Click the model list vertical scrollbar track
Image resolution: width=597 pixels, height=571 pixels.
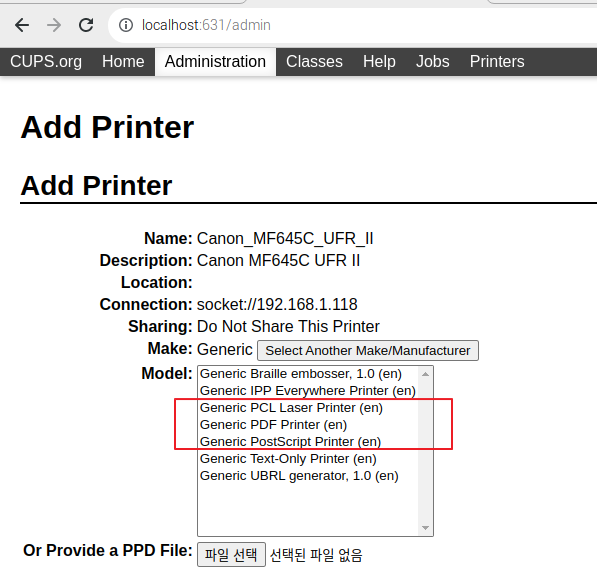click(425, 451)
